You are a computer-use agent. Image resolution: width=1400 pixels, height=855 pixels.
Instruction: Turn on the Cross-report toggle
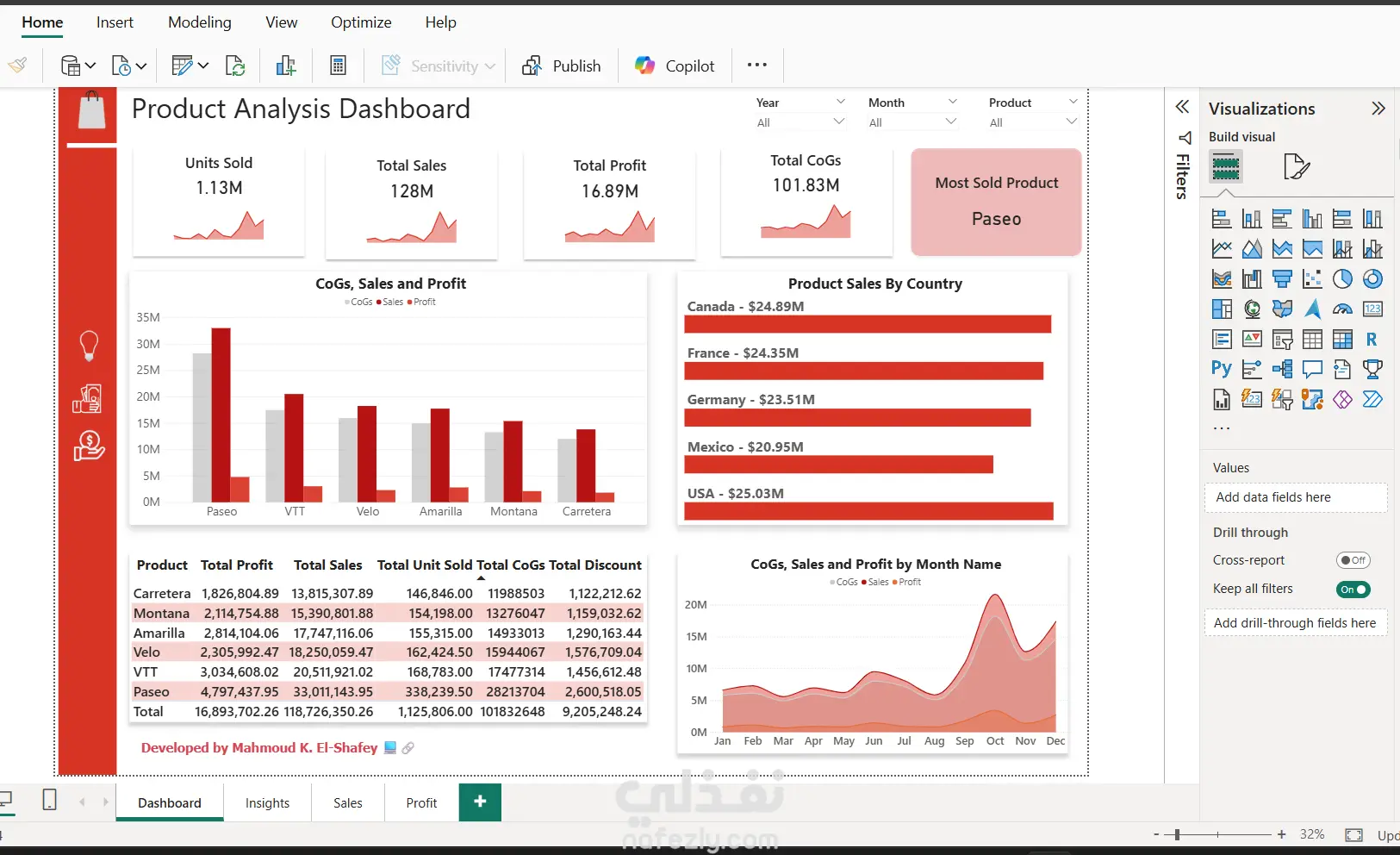point(1353,560)
